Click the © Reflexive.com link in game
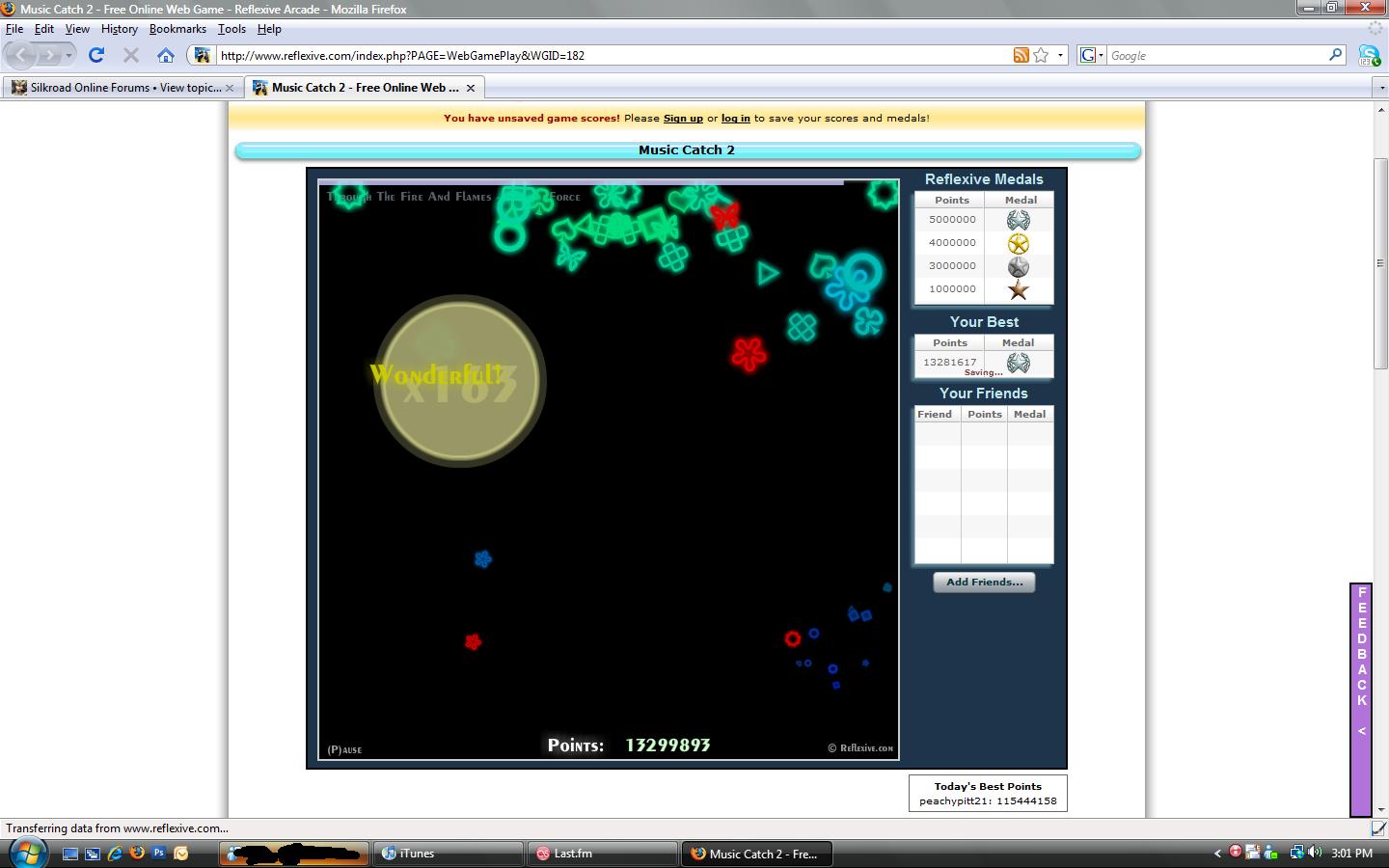Image resolution: width=1389 pixels, height=868 pixels. [860, 748]
